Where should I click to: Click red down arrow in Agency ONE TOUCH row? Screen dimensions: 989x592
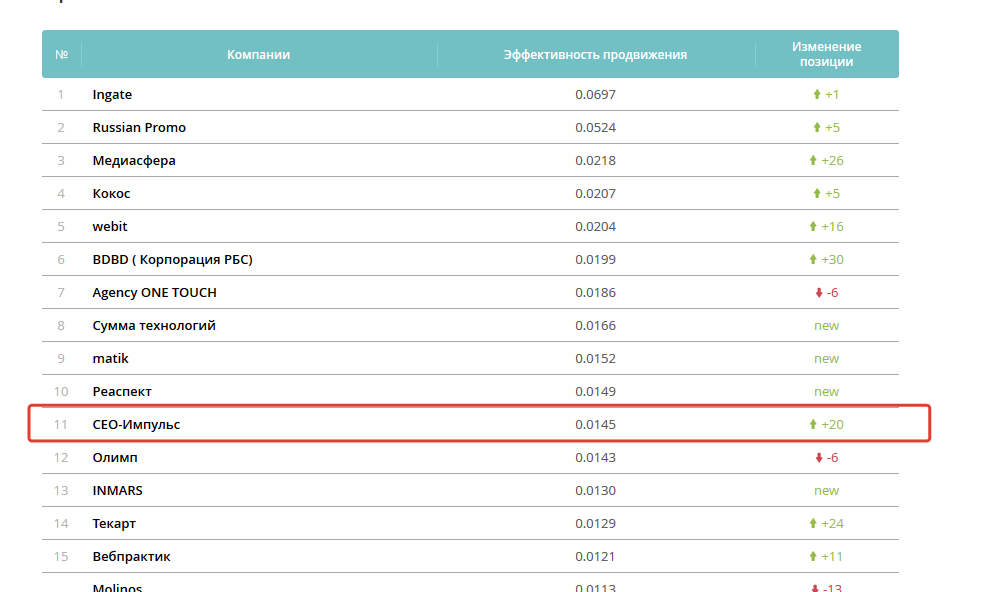(819, 293)
